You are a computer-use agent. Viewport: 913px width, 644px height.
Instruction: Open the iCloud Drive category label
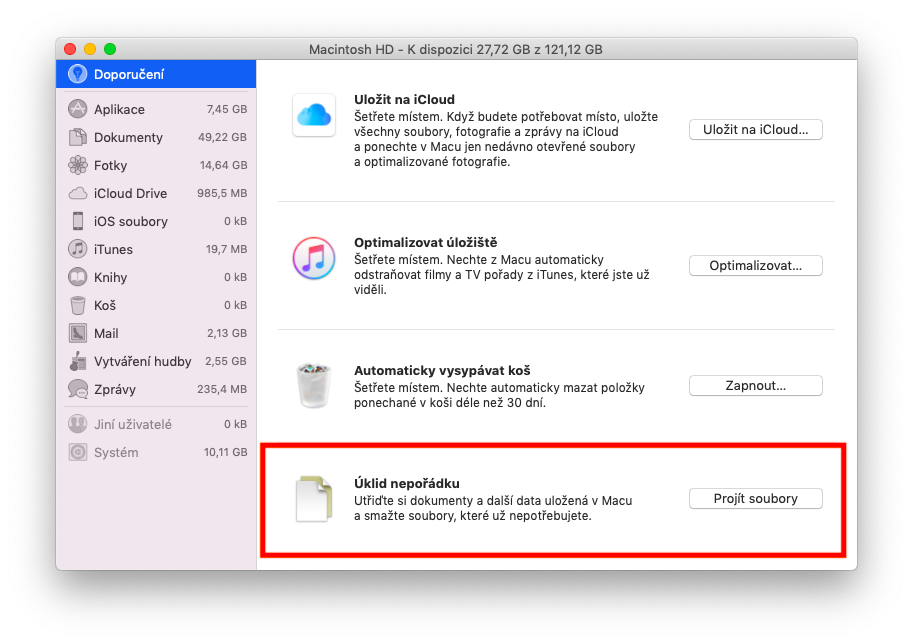[130, 193]
